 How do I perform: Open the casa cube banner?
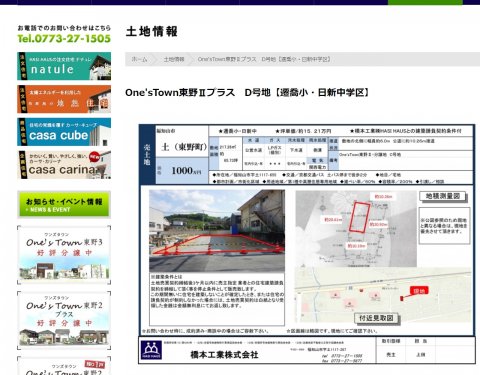click(x=64, y=132)
